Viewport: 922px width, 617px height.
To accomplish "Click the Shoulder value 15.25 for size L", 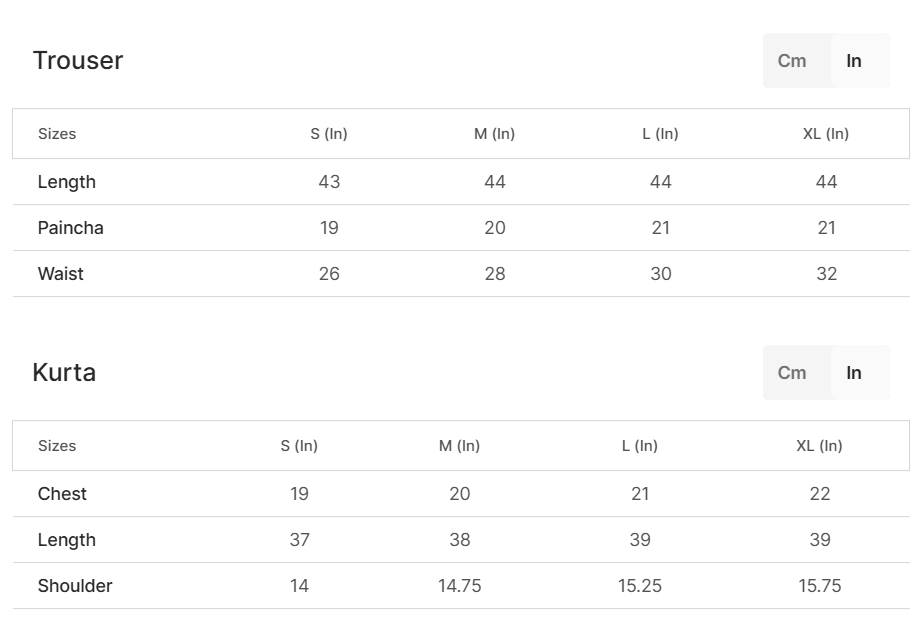I will point(640,586).
